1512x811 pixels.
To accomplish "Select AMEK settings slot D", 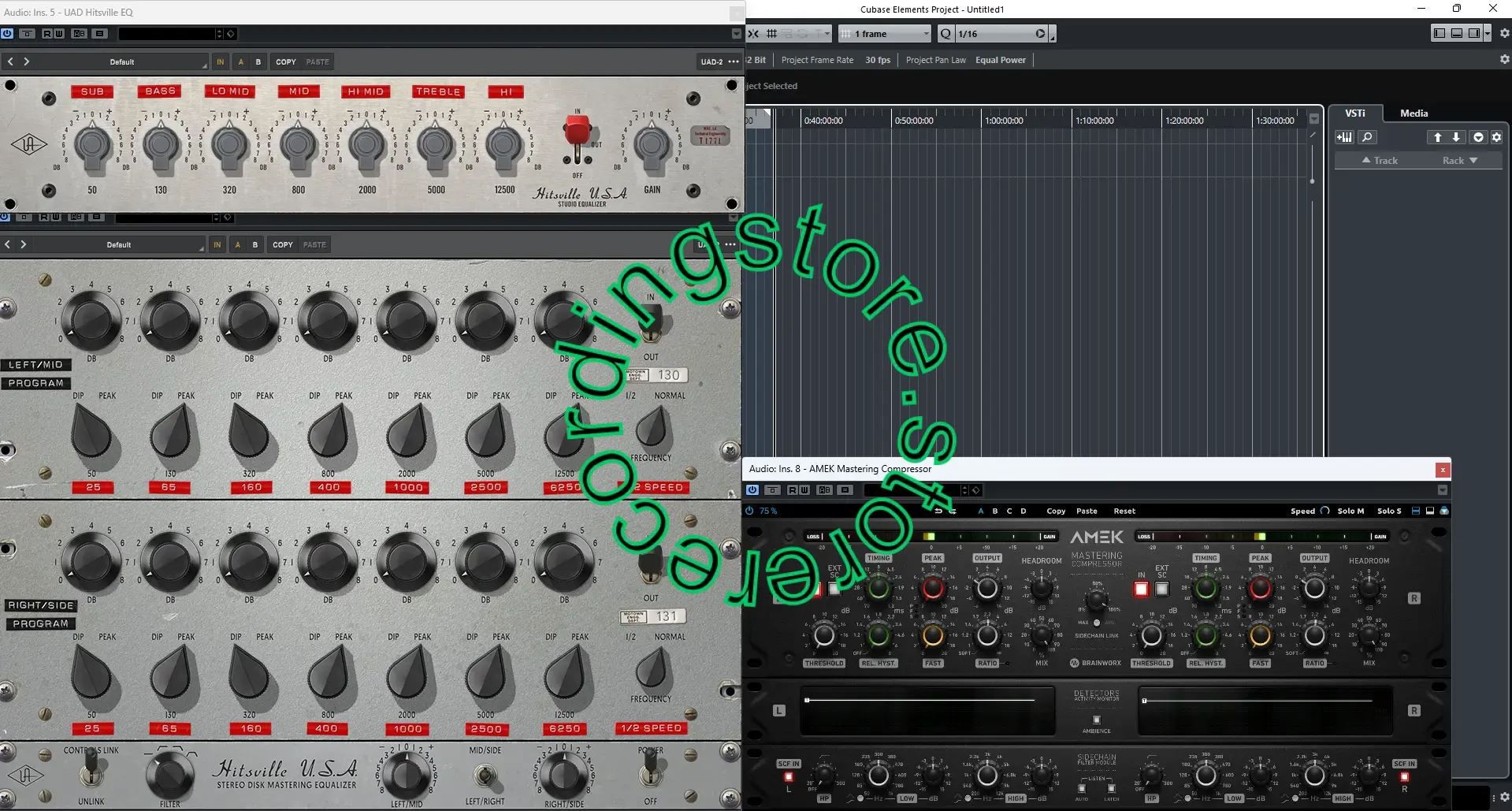I will tap(1023, 511).
